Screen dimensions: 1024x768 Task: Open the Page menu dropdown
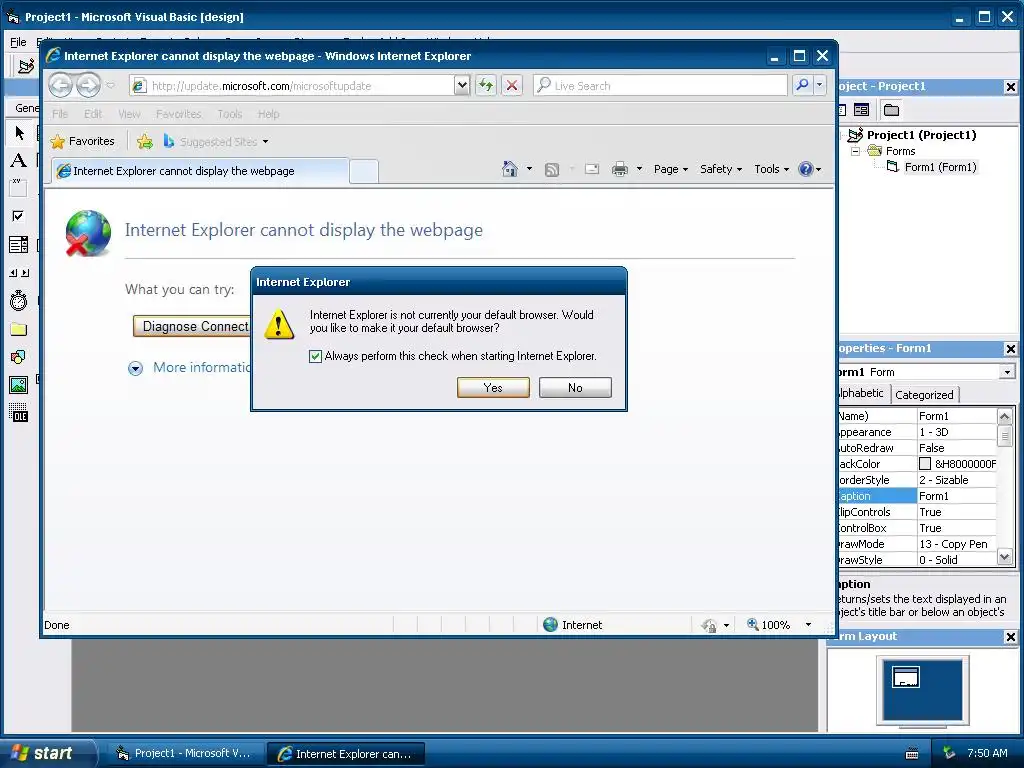pyautogui.click(x=671, y=169)
